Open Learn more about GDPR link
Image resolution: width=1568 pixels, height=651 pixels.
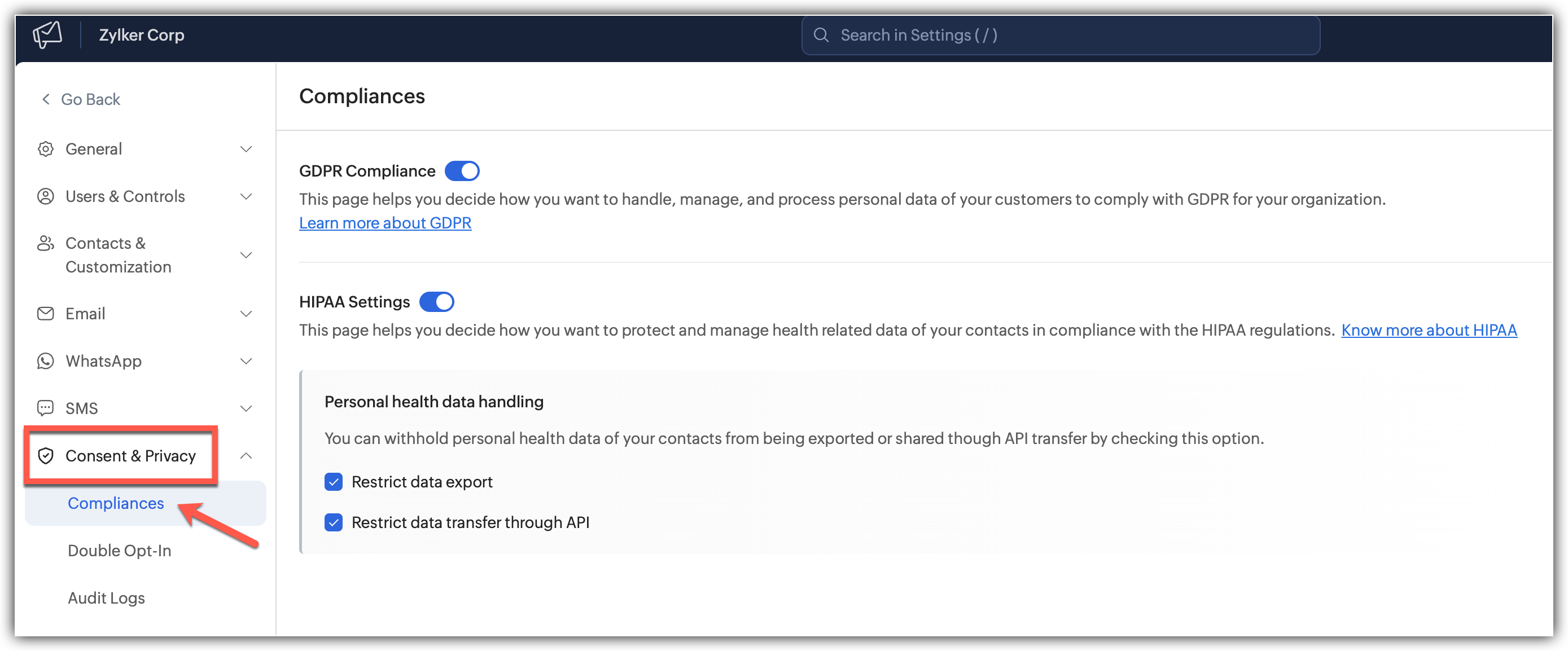pyautogui.click(x=386, y=223)
